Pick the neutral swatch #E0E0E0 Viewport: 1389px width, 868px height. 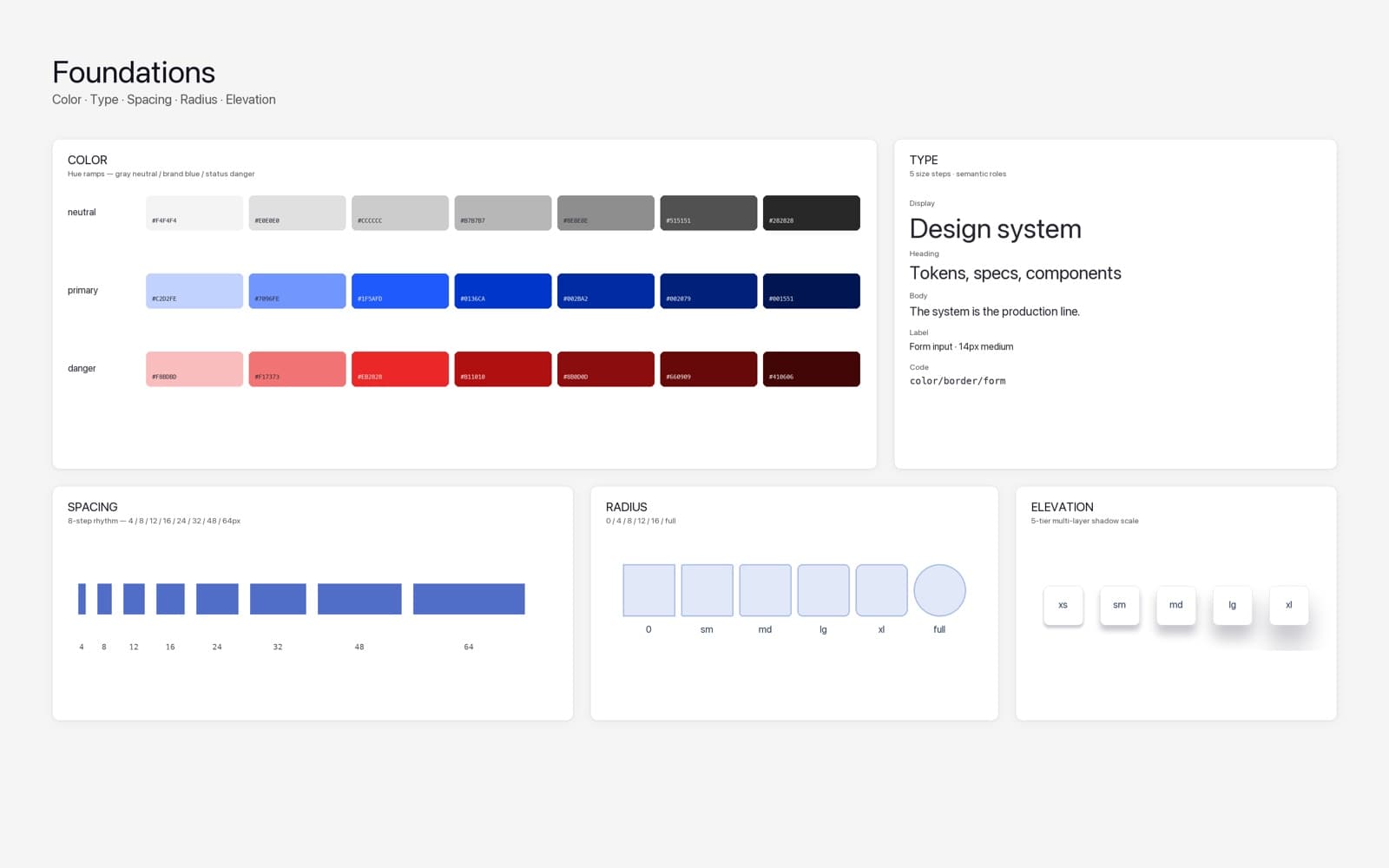tap(297, 213)
